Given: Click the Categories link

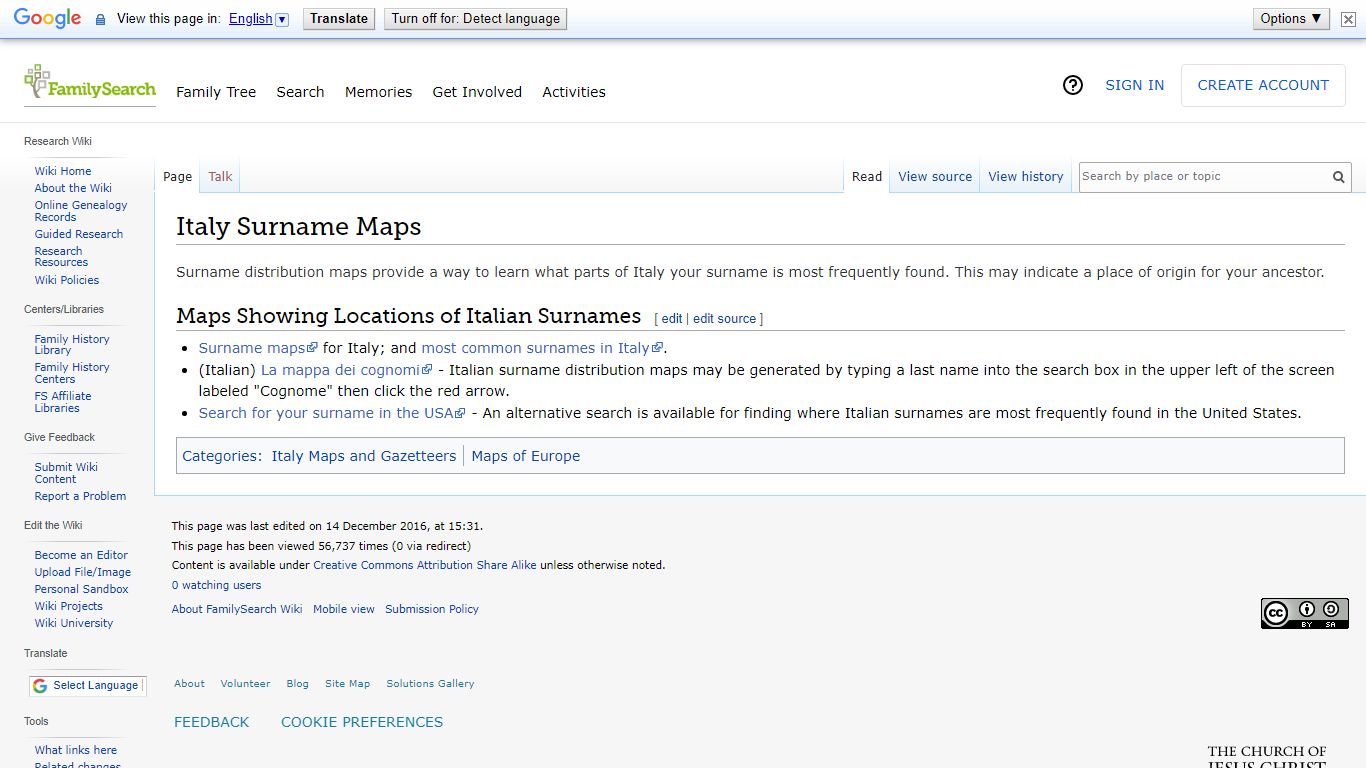Looking at the screenshot, I should point(220,456).
